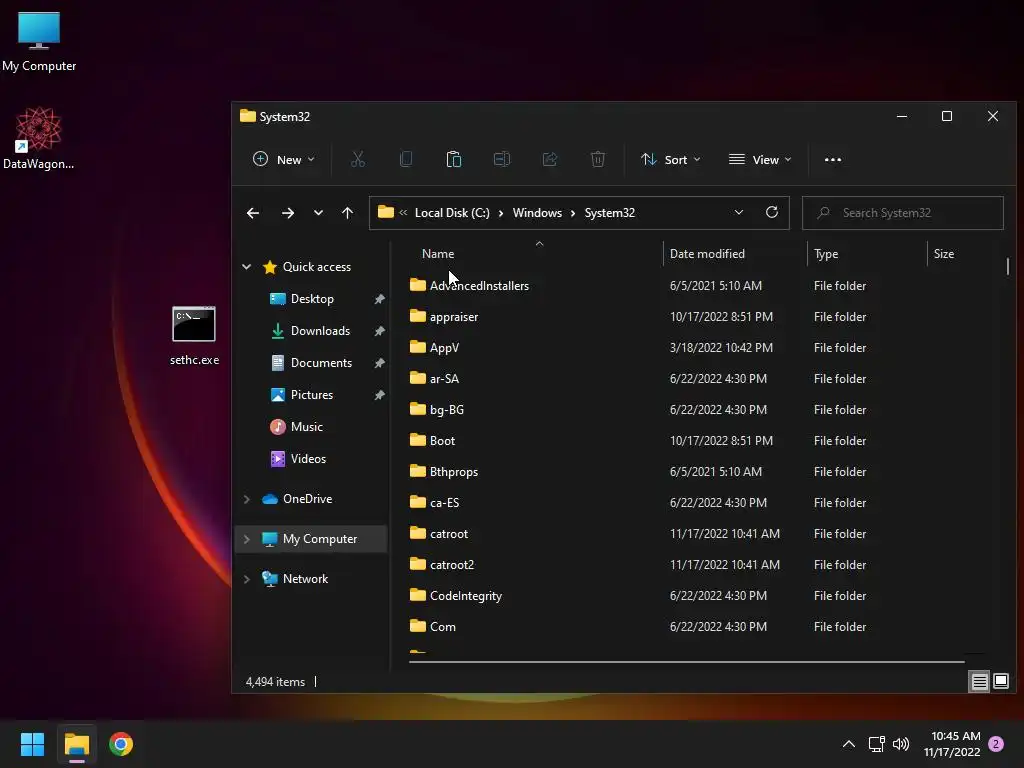The width and height of the screenshot is (1024, 768).
Task: Click the Local Disk (C:) breadcrumb
Action: pyautogui.click(x=452, y=213)
